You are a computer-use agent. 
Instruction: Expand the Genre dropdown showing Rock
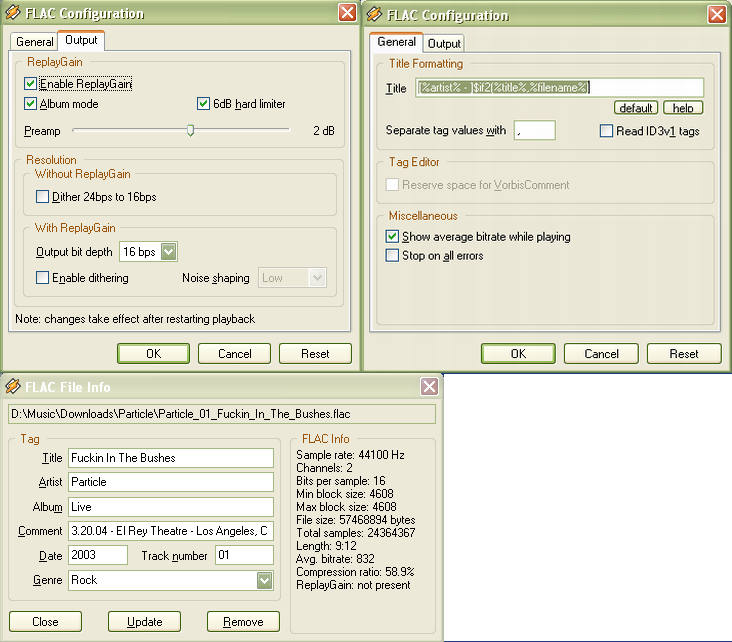(x=264, y=580)
